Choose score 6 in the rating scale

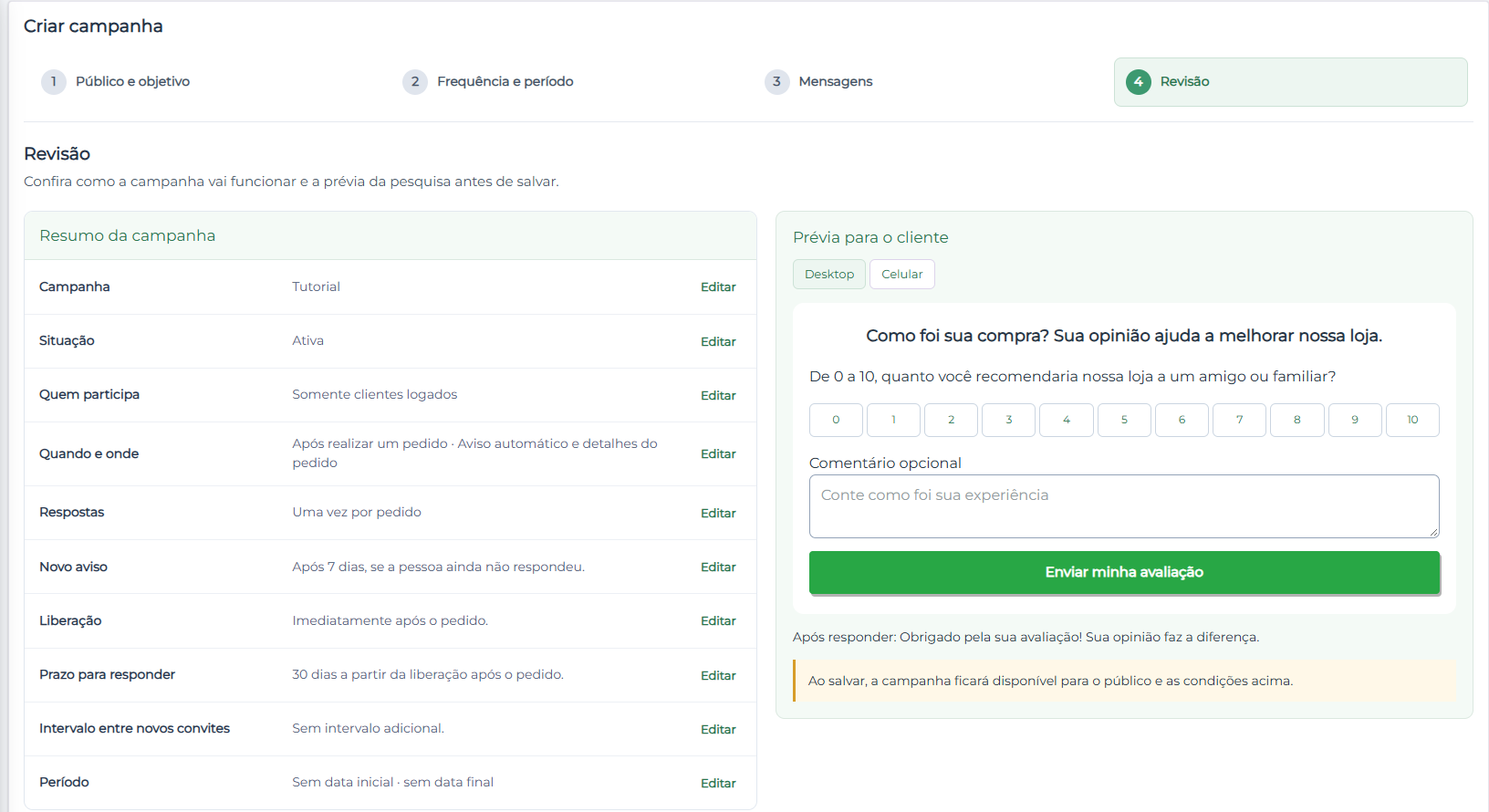click(x=1182, y=420)
